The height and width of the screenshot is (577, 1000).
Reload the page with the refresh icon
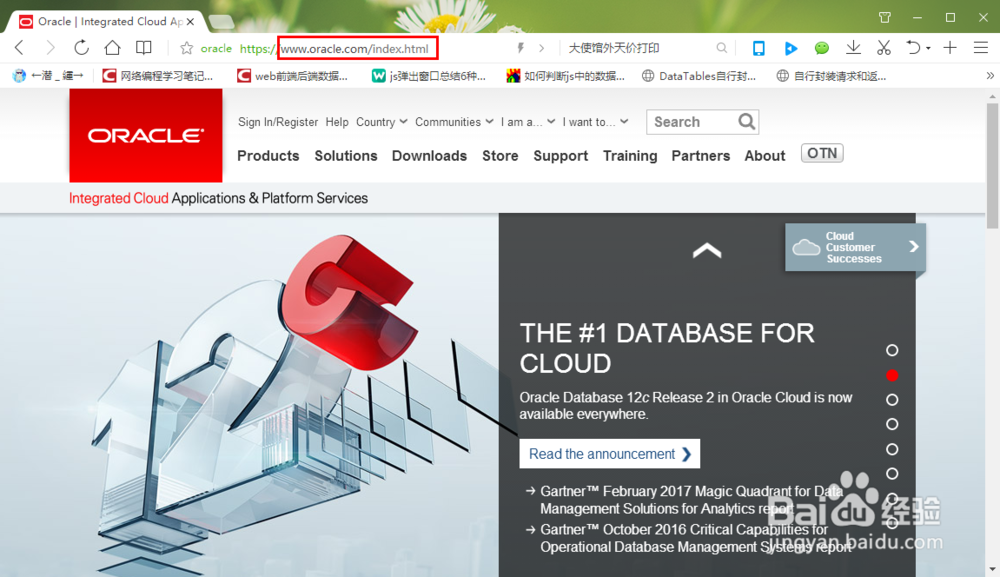[81, 48]
